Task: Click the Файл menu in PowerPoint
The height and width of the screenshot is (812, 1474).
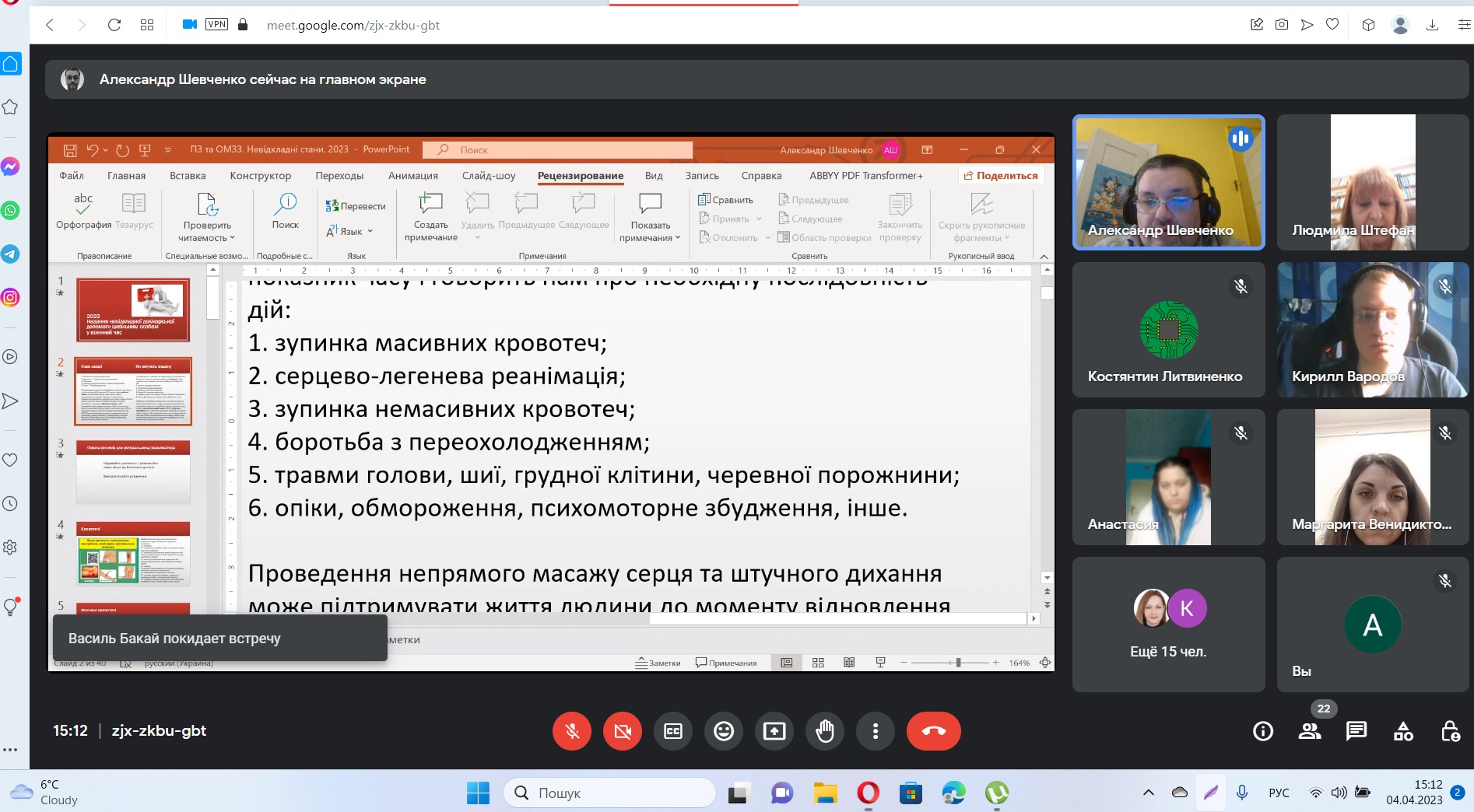Action: click(x=72, y=176)
